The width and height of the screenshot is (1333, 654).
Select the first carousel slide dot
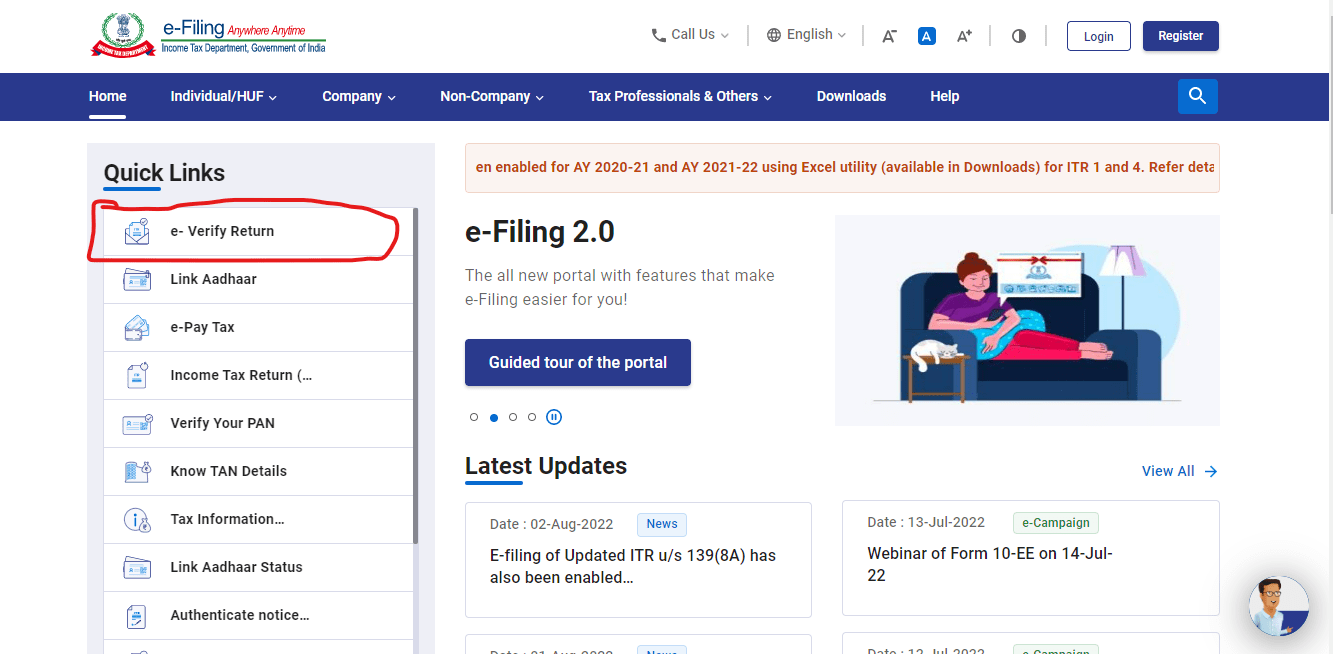(474, 417)
